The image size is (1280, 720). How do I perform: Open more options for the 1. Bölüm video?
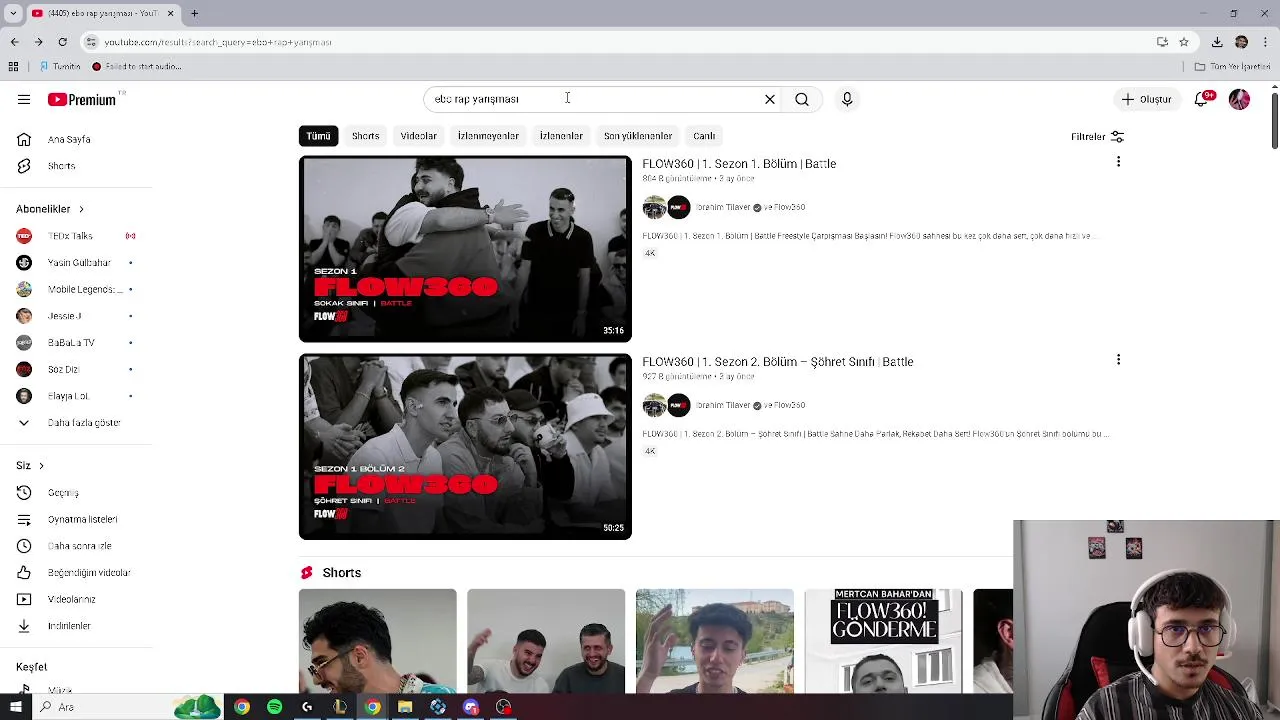pyautogui.click(x=1118, y=162)
